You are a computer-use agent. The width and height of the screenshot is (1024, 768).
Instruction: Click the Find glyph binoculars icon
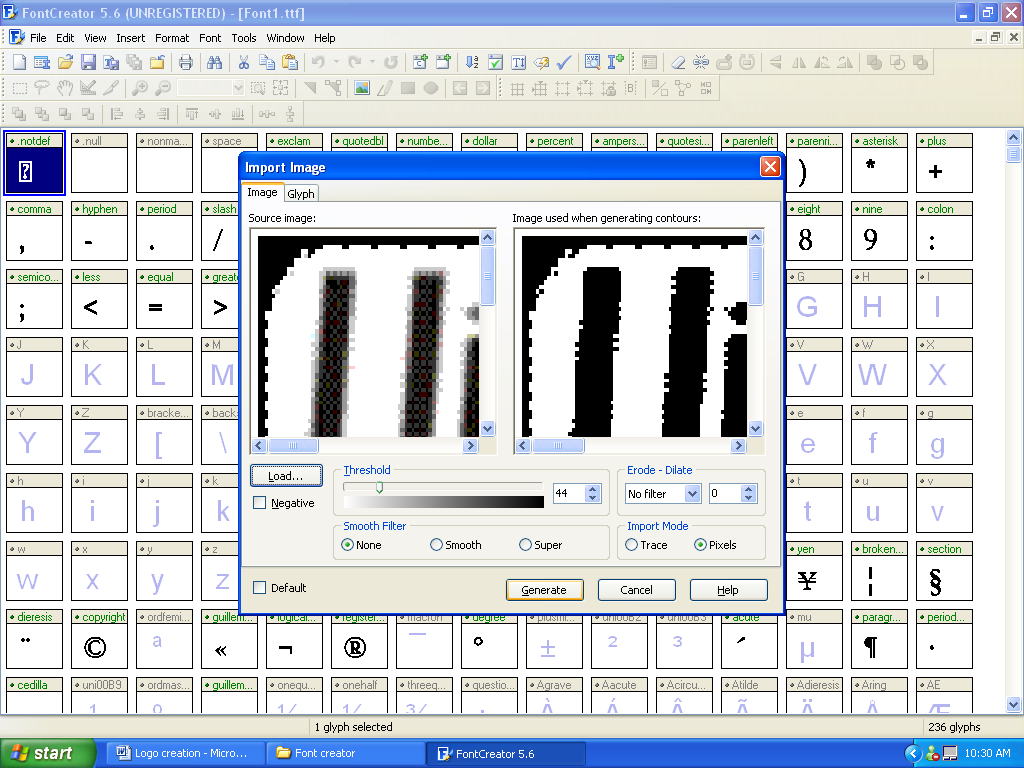[x=215, y=61]
